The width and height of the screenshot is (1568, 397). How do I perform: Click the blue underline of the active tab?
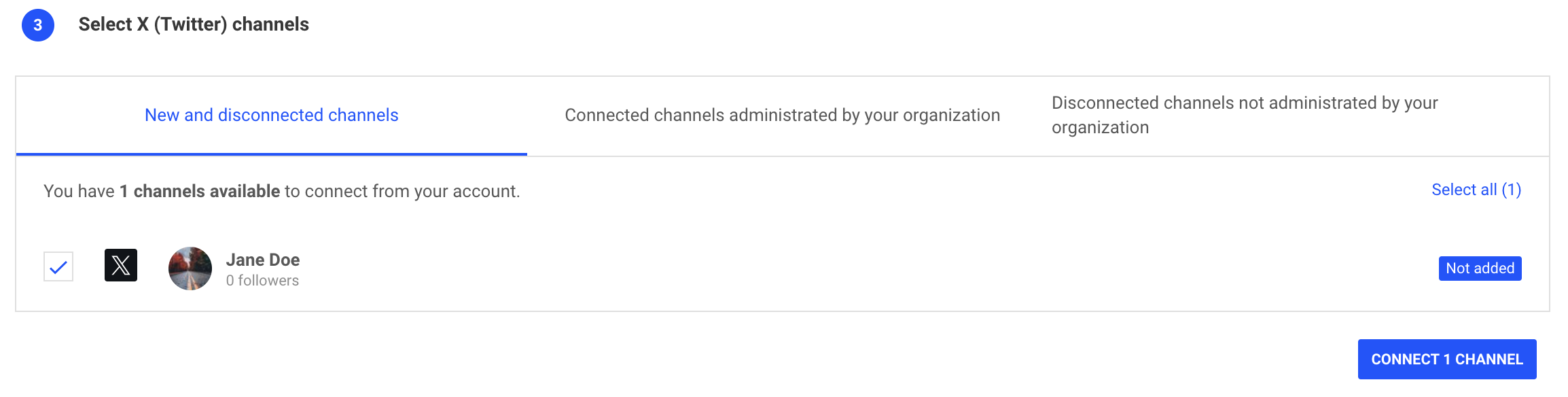tap(271, 154)
